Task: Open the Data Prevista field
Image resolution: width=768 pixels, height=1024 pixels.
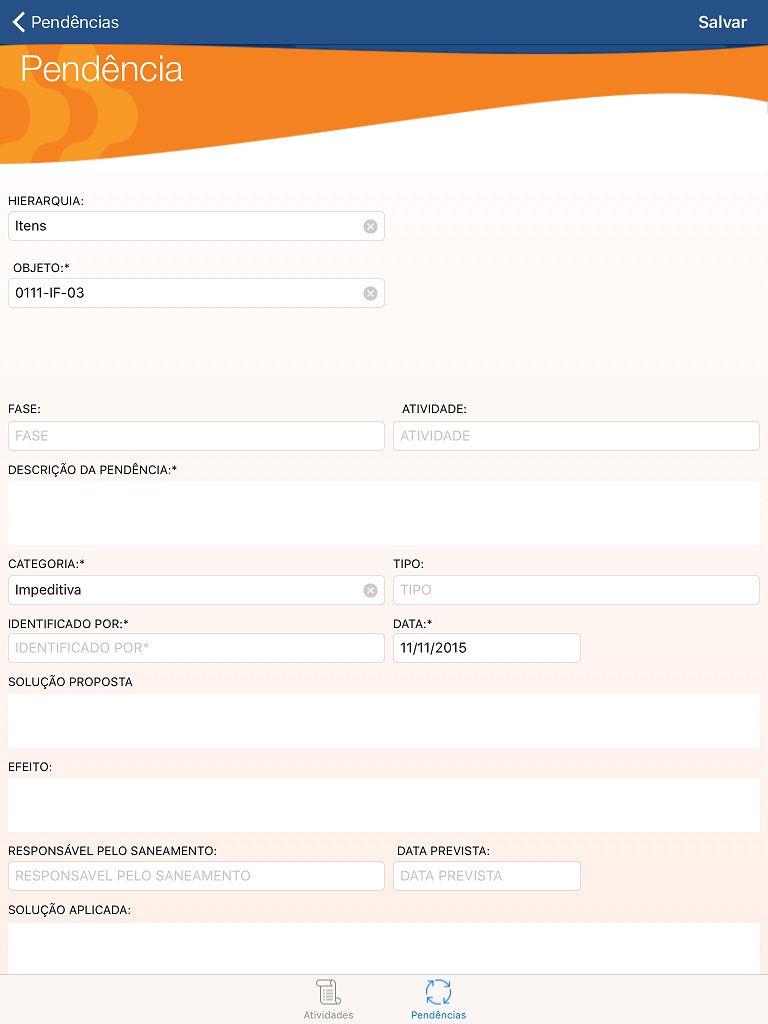Action: click(x=487, y=876)
